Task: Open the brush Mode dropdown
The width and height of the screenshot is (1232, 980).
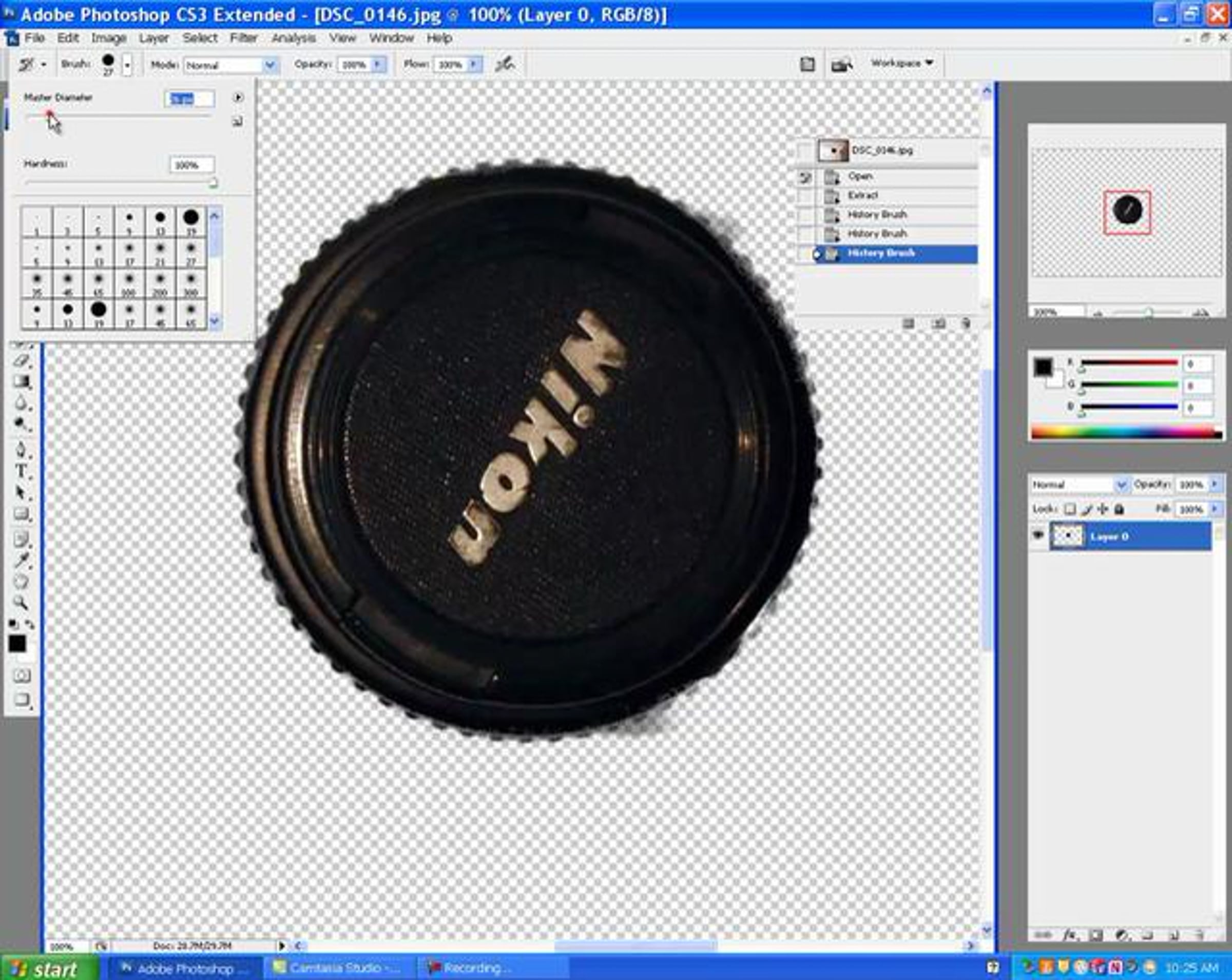Action: point(269,65)
